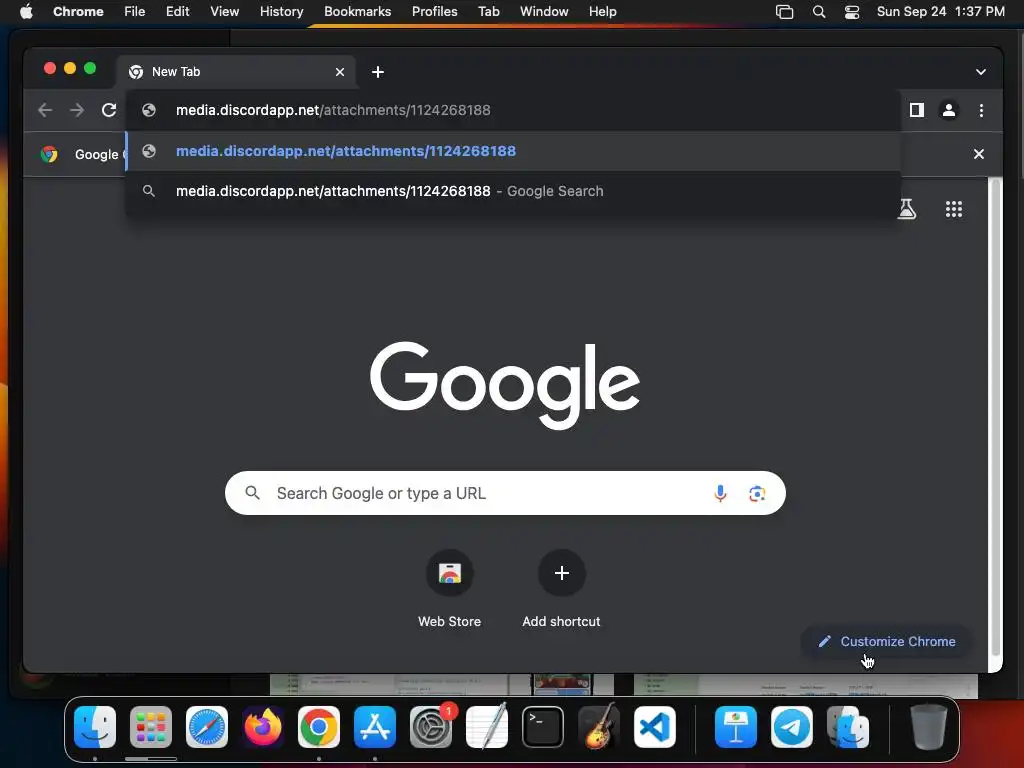Open Control Center in menu bar
The image size is (1024, 768).
pyautogui.click(x=852, y=12)
